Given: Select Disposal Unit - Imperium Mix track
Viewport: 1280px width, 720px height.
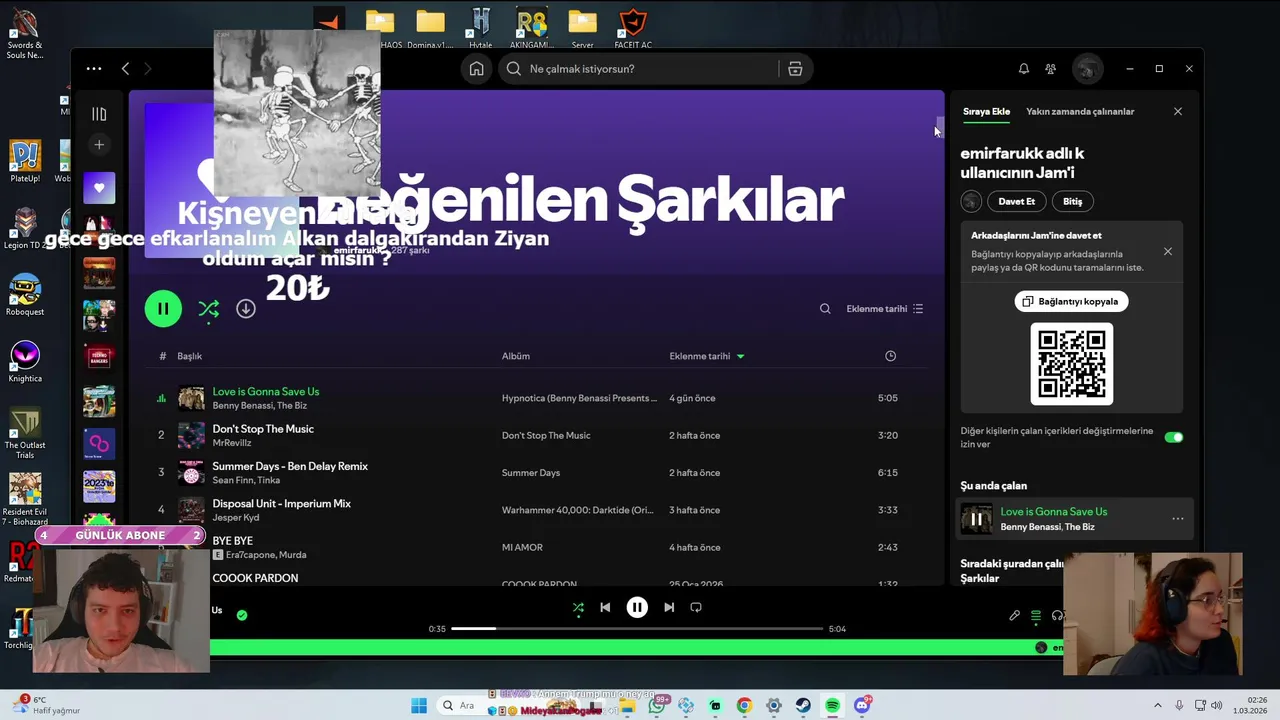Looking at the screenshot, I should click(281, 504).
